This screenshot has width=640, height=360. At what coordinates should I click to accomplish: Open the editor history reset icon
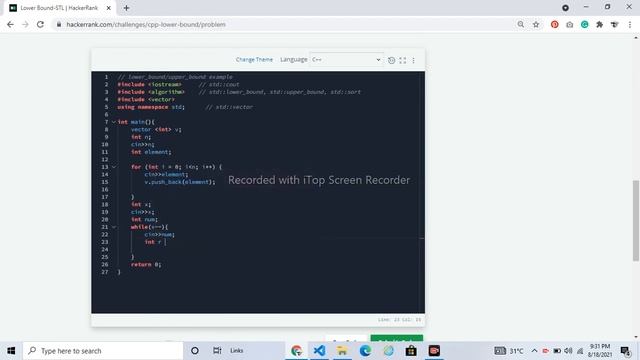click(391, 60)
